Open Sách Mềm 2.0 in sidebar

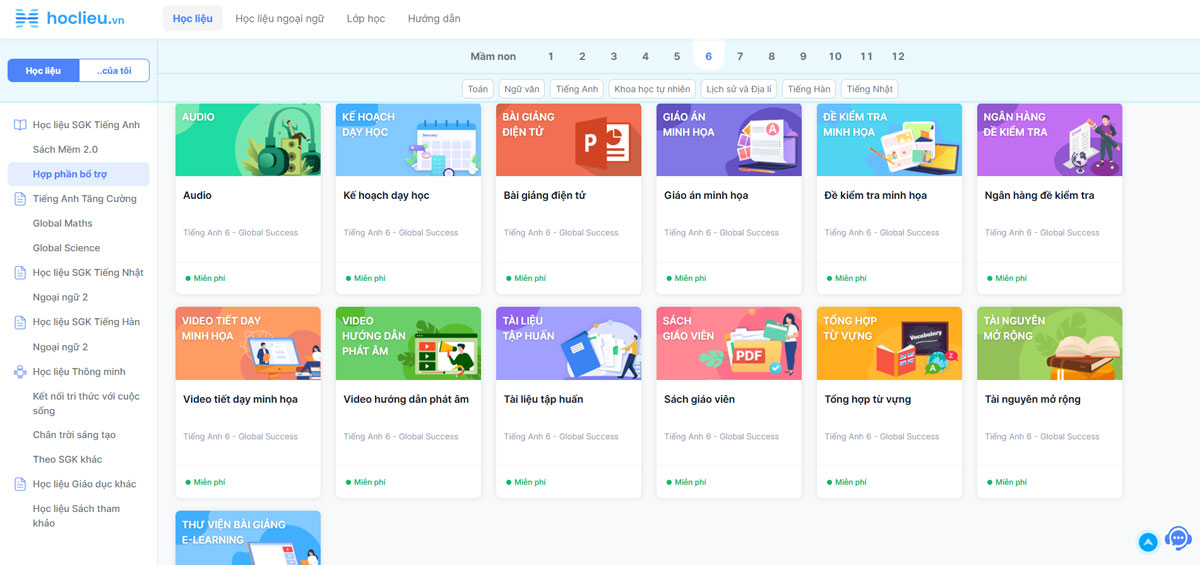(x=65, y=149)
